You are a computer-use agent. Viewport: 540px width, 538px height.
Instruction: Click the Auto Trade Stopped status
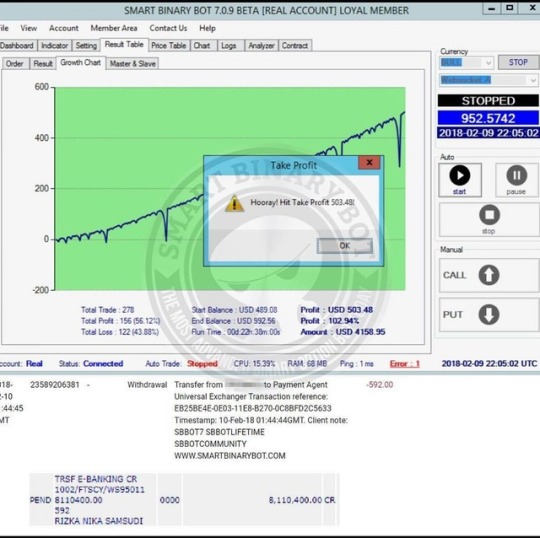tap(202, 364)
